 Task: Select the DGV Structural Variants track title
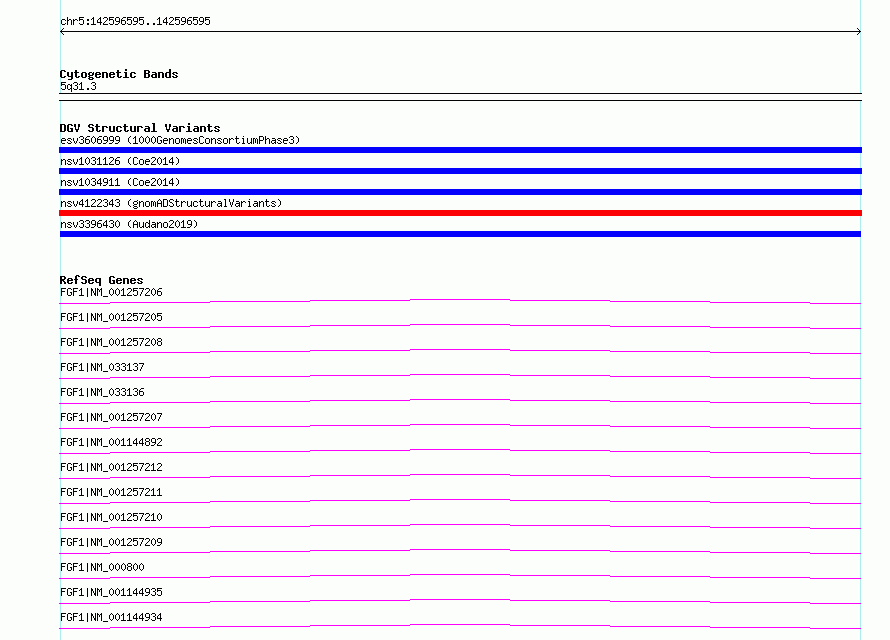click(140, 128)
